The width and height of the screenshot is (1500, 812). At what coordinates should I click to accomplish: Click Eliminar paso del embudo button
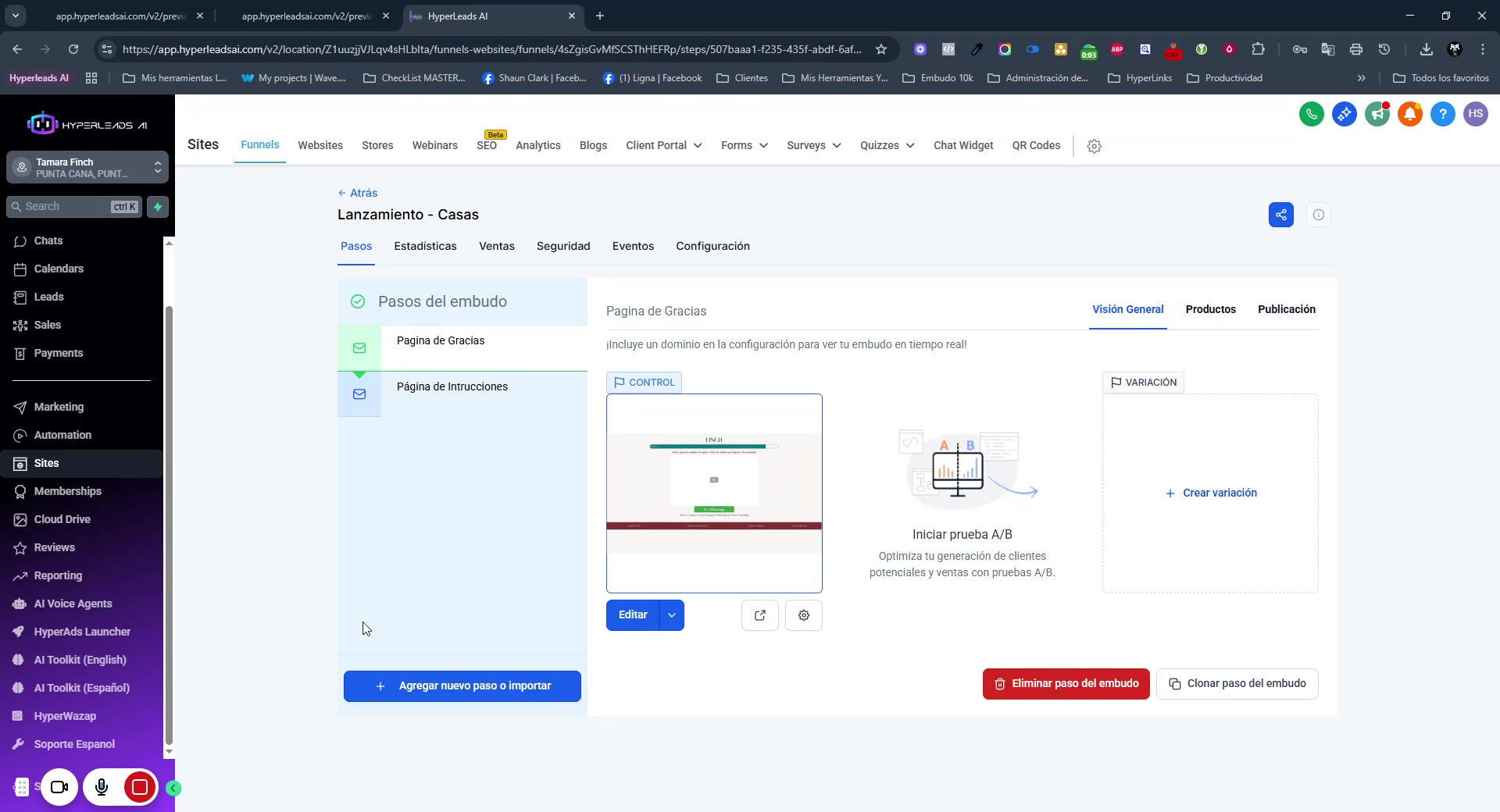(x=1066, y=683)
